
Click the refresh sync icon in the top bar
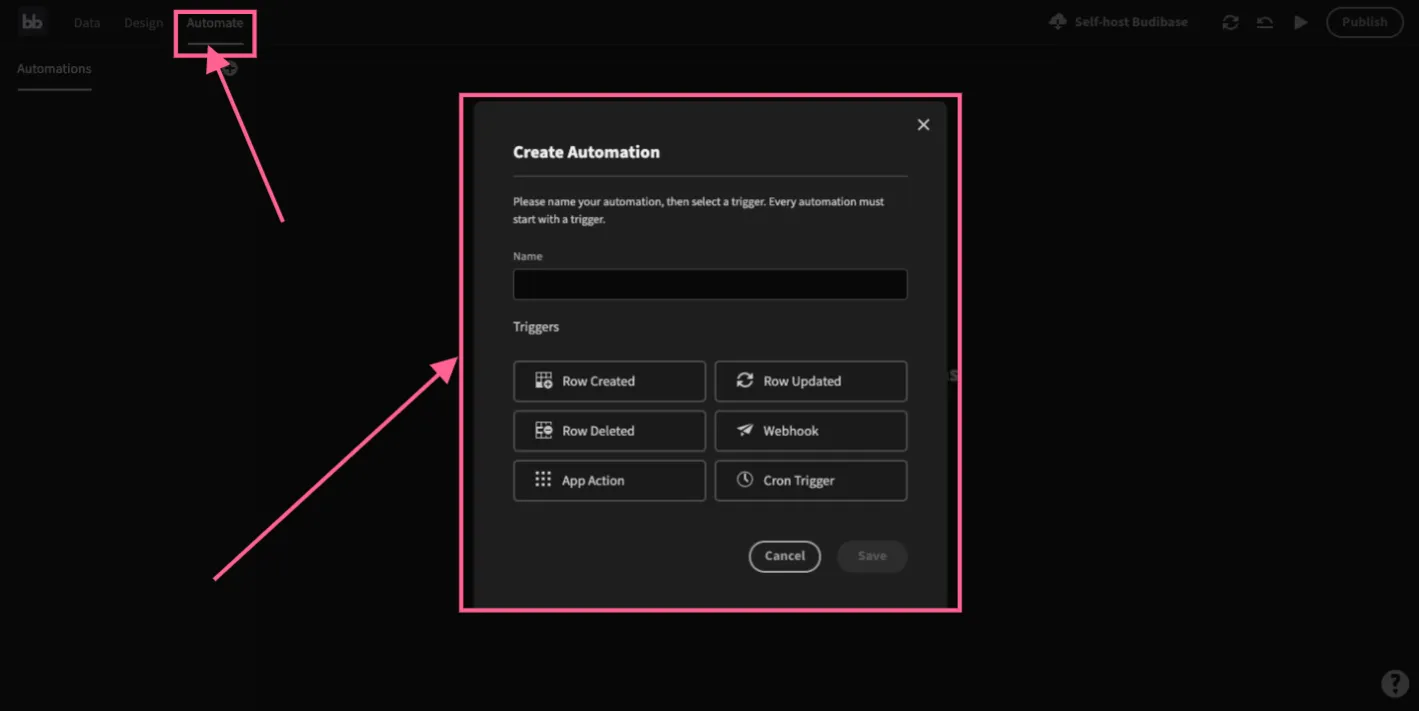point(1230,22)
